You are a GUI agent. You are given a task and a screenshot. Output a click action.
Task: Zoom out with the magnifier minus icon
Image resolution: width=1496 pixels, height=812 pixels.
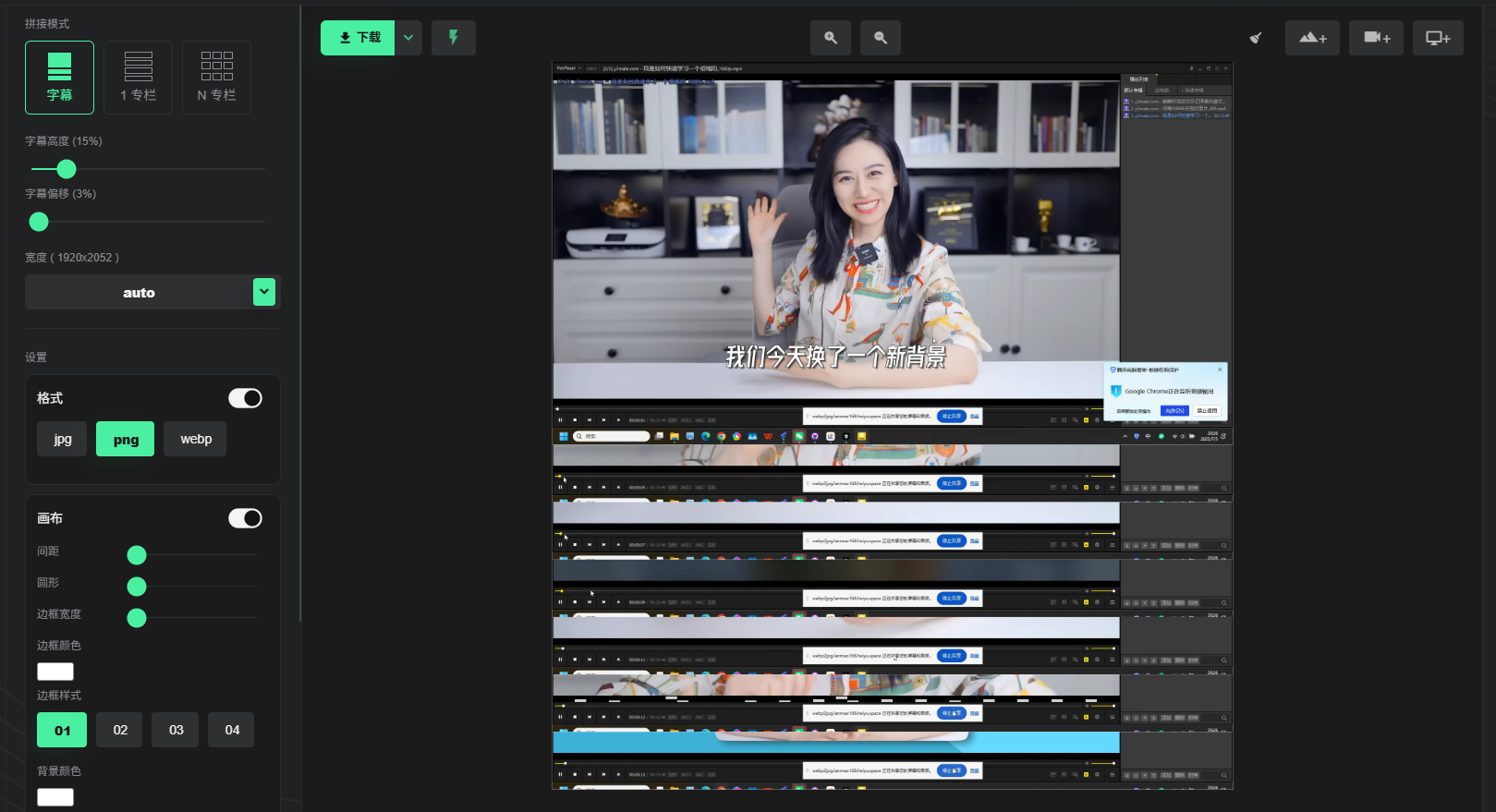point(881,38)
